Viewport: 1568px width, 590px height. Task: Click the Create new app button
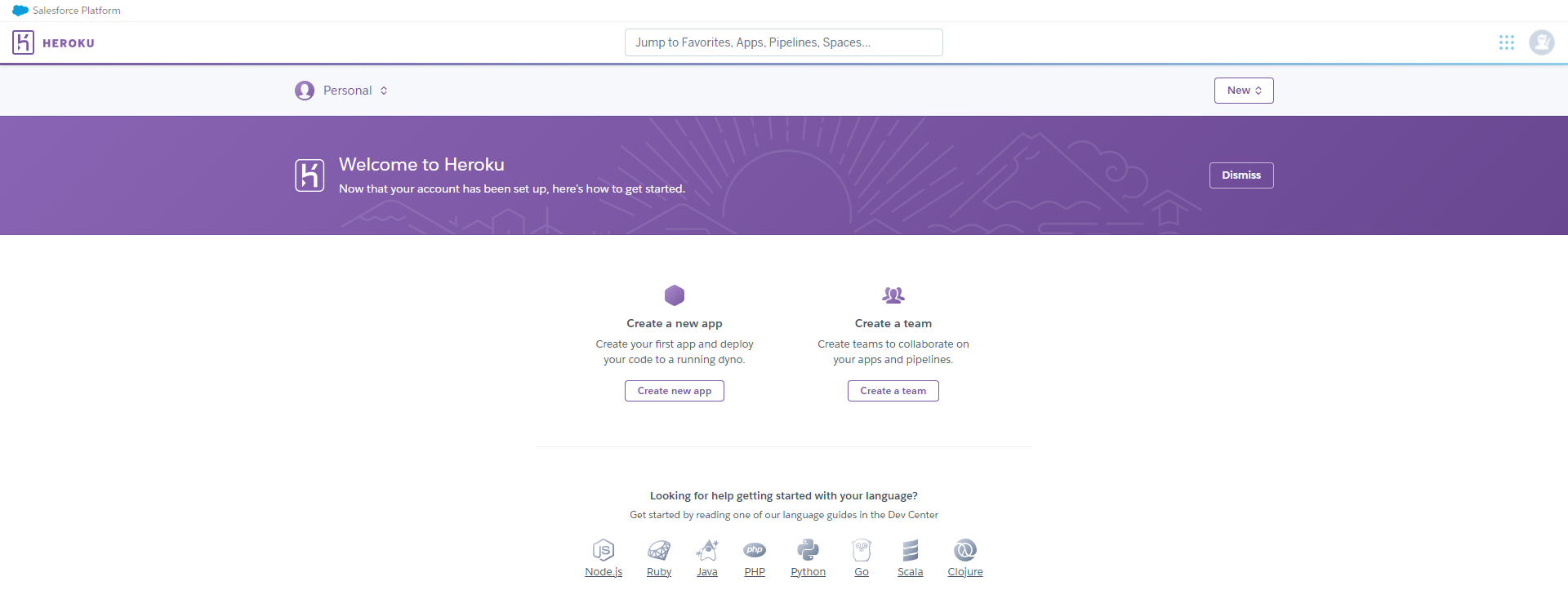[x=674, y=391]
